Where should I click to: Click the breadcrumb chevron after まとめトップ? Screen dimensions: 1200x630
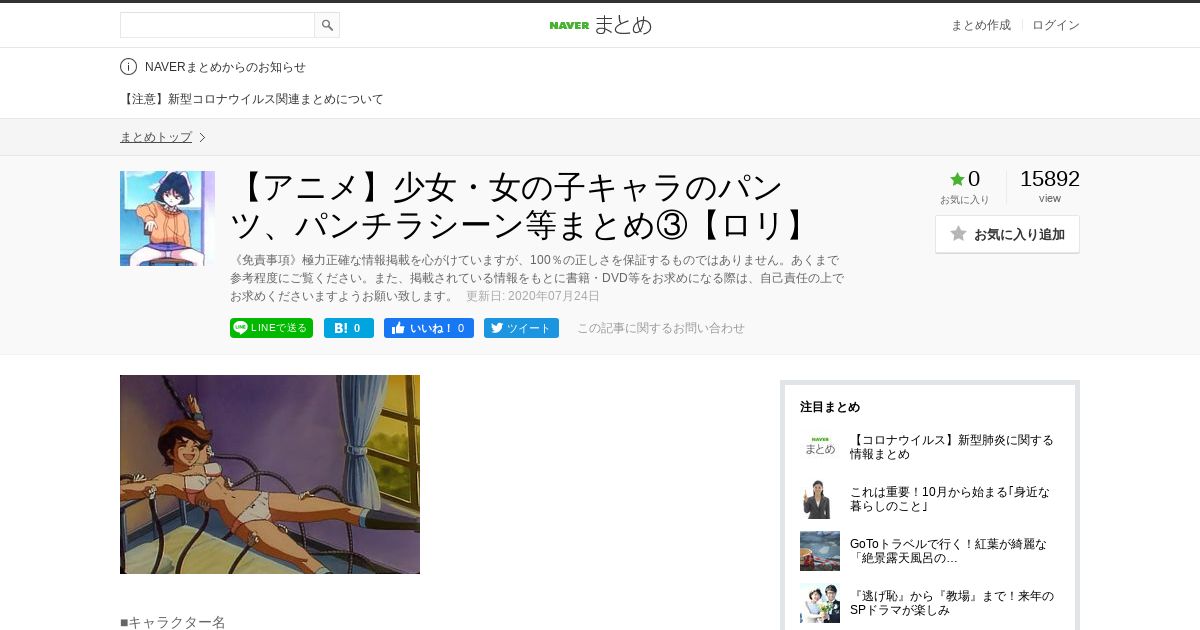point(202,137)
